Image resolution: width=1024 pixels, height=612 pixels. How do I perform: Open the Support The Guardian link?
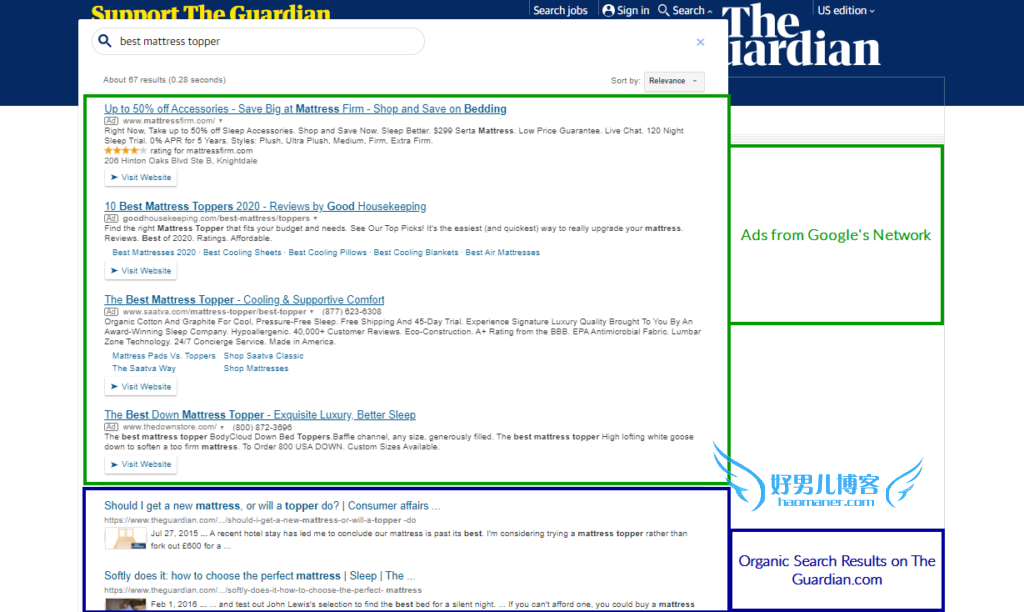[x=211, y=12]
